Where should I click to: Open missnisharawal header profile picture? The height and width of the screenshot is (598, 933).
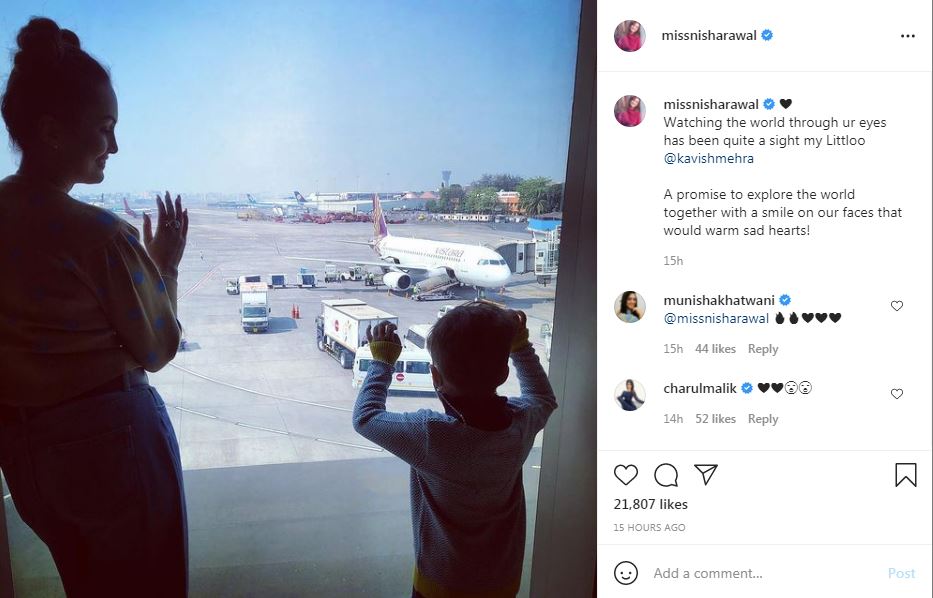630,36
